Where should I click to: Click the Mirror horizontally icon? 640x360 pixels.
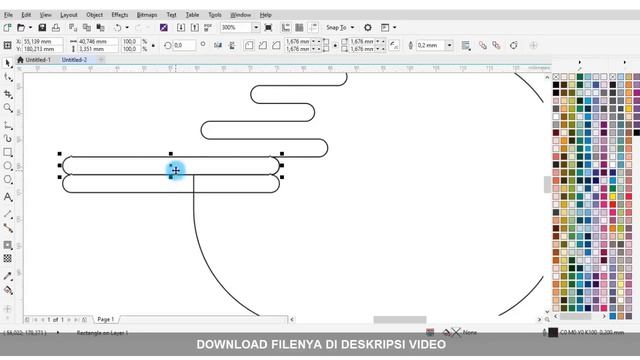coord(218,45)
